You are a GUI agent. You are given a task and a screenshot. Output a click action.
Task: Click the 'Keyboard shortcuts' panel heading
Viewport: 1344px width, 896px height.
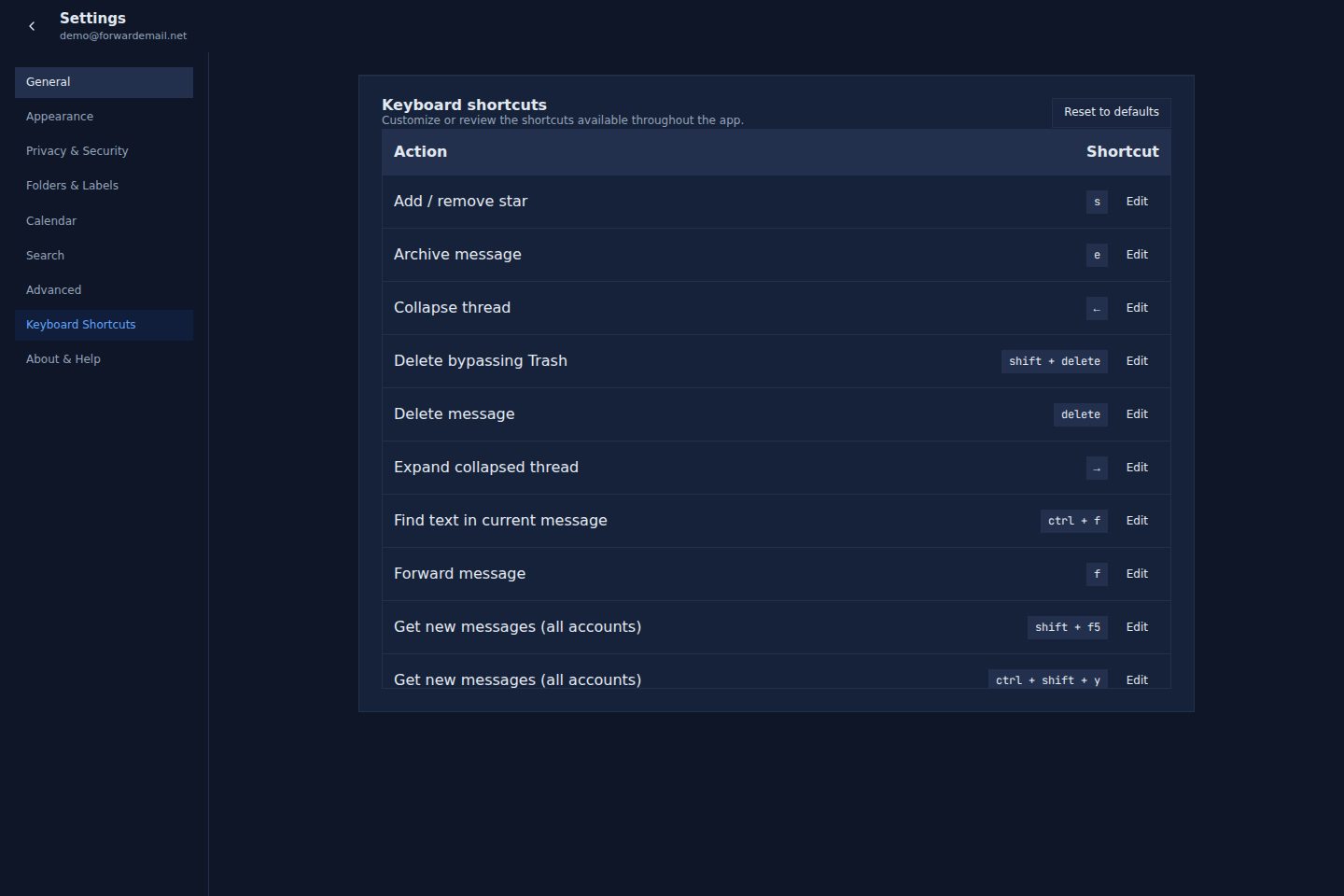(x=464, y=105)
